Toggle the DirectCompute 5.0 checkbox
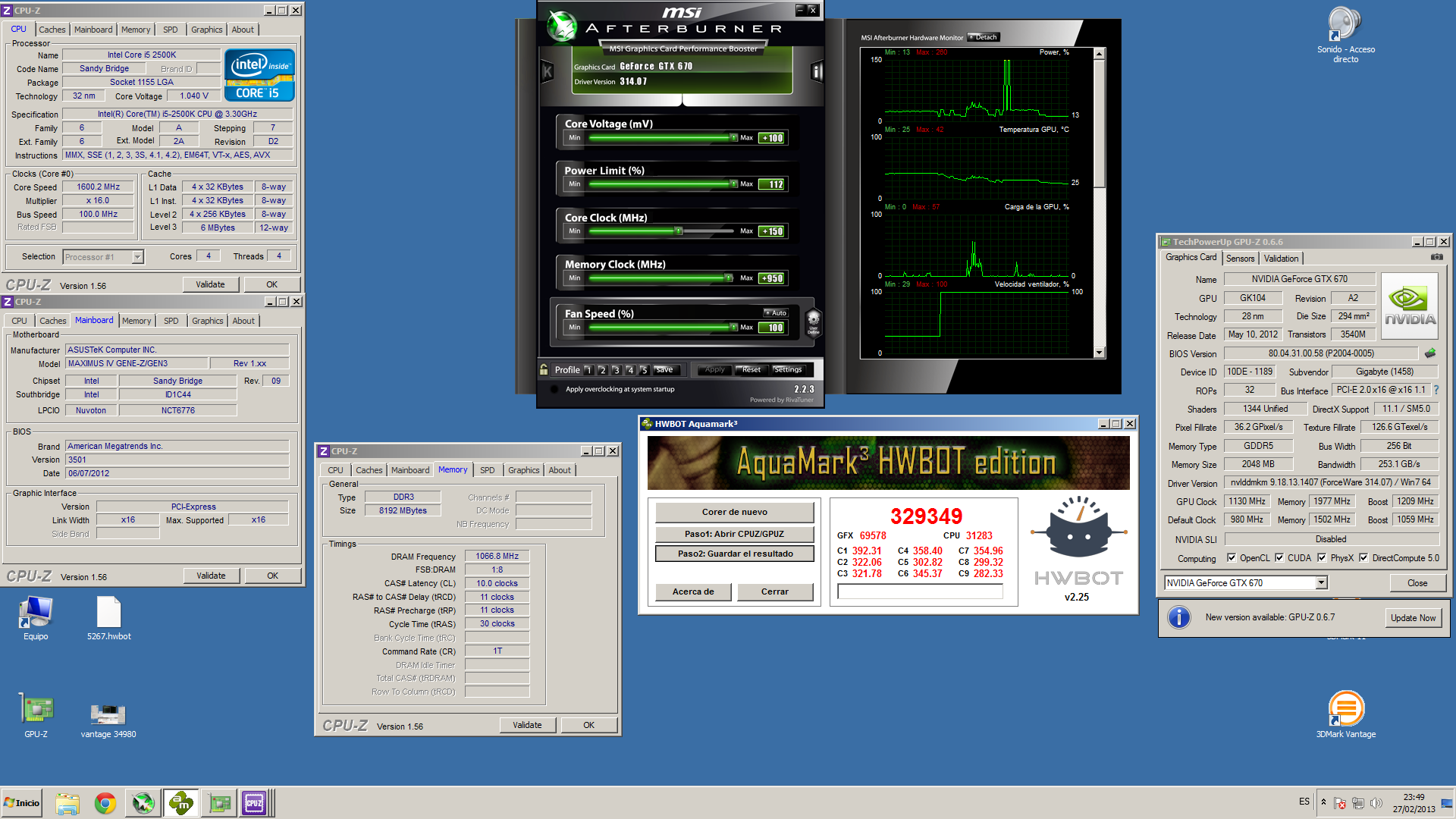The height and width of the screenshot is (819, 1456). (x=1363, y=558)
